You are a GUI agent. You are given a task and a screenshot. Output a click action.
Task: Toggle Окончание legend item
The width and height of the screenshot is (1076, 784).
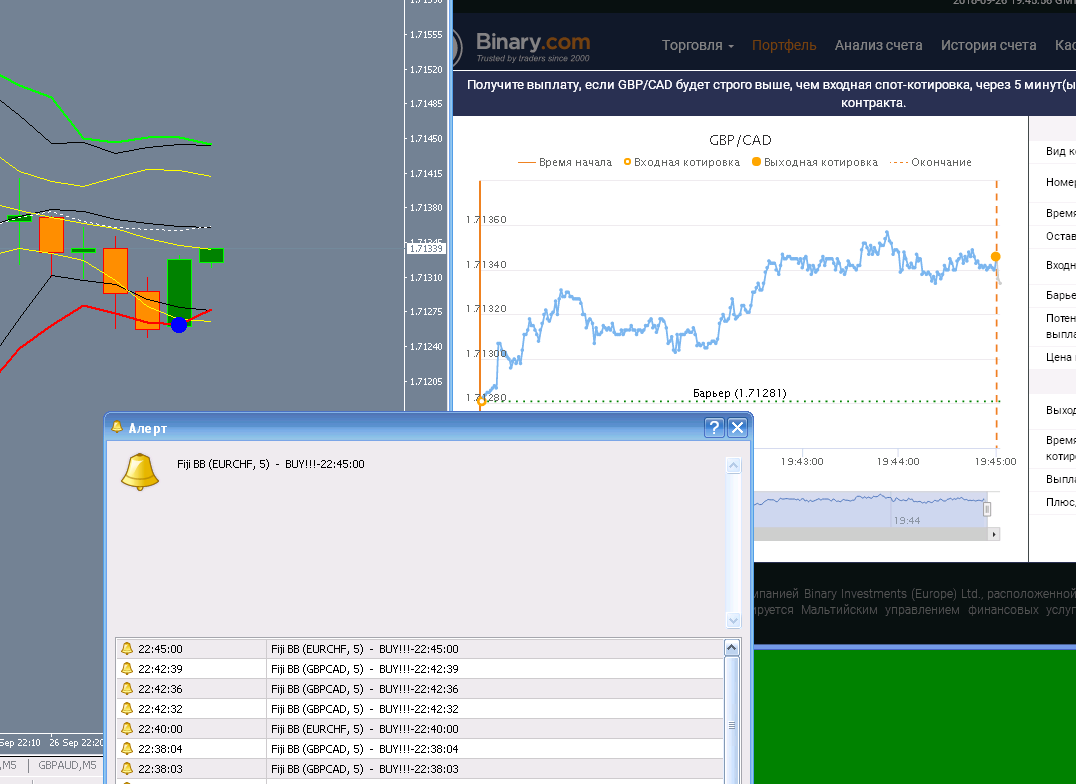(931, 163)
